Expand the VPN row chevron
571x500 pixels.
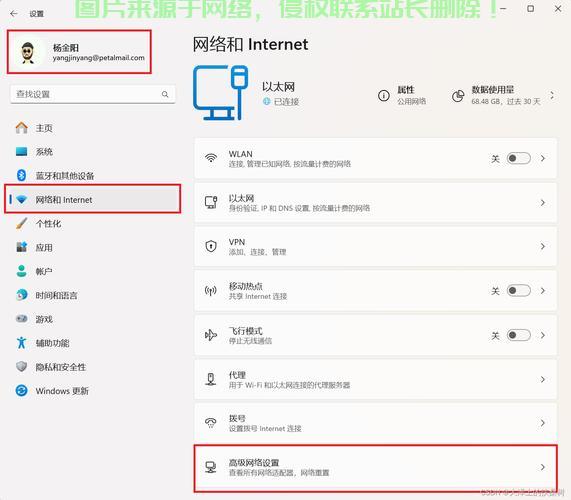point(543,247)
